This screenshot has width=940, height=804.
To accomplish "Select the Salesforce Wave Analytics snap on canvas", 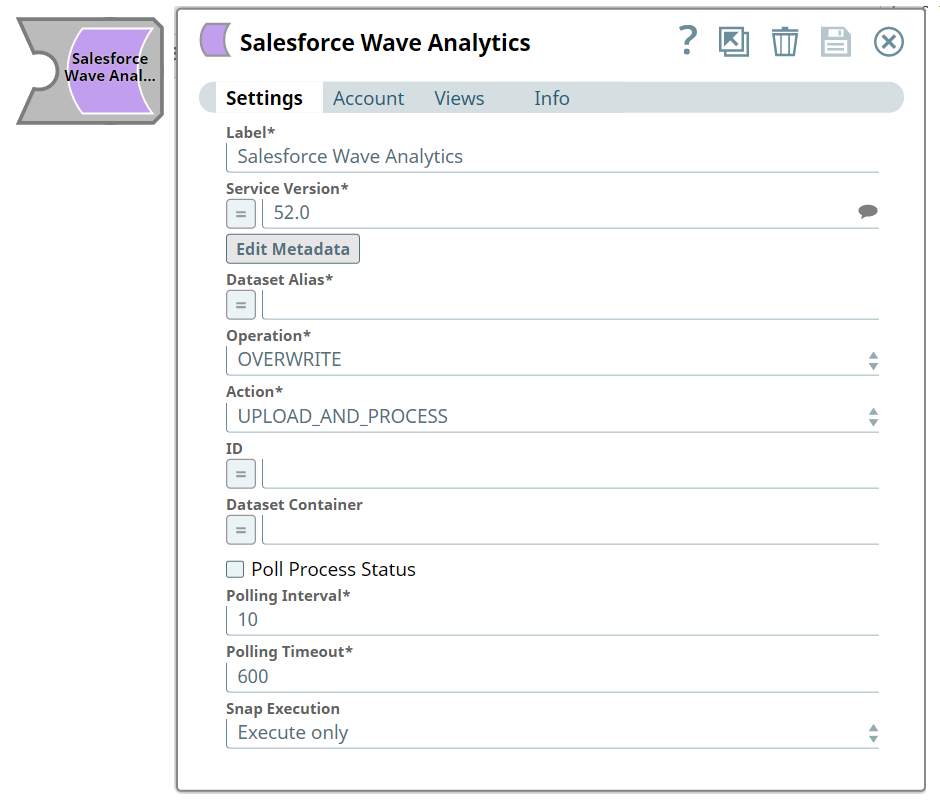I will [x=92, y=71].
